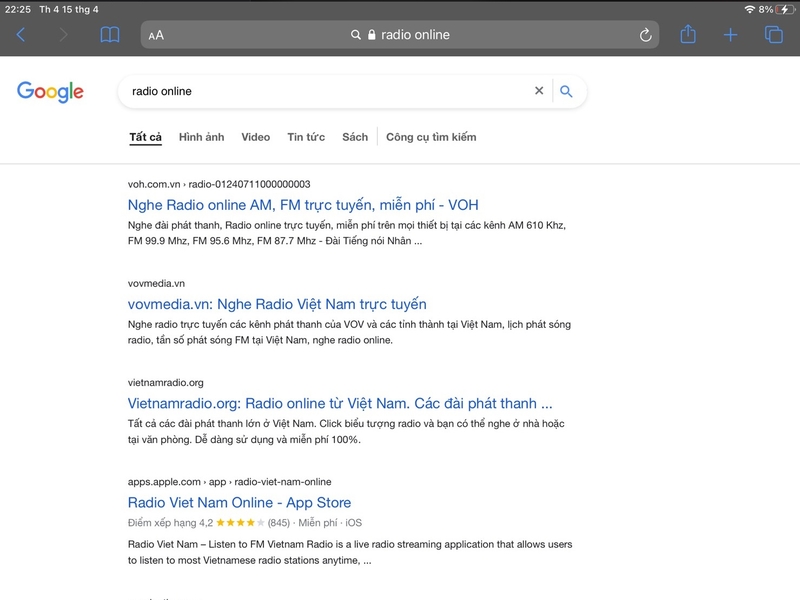The image size is (800, 600).
Task: Click snippet 'Nghe radio trực tuyến các kênh'
Action: pos(349,332)
